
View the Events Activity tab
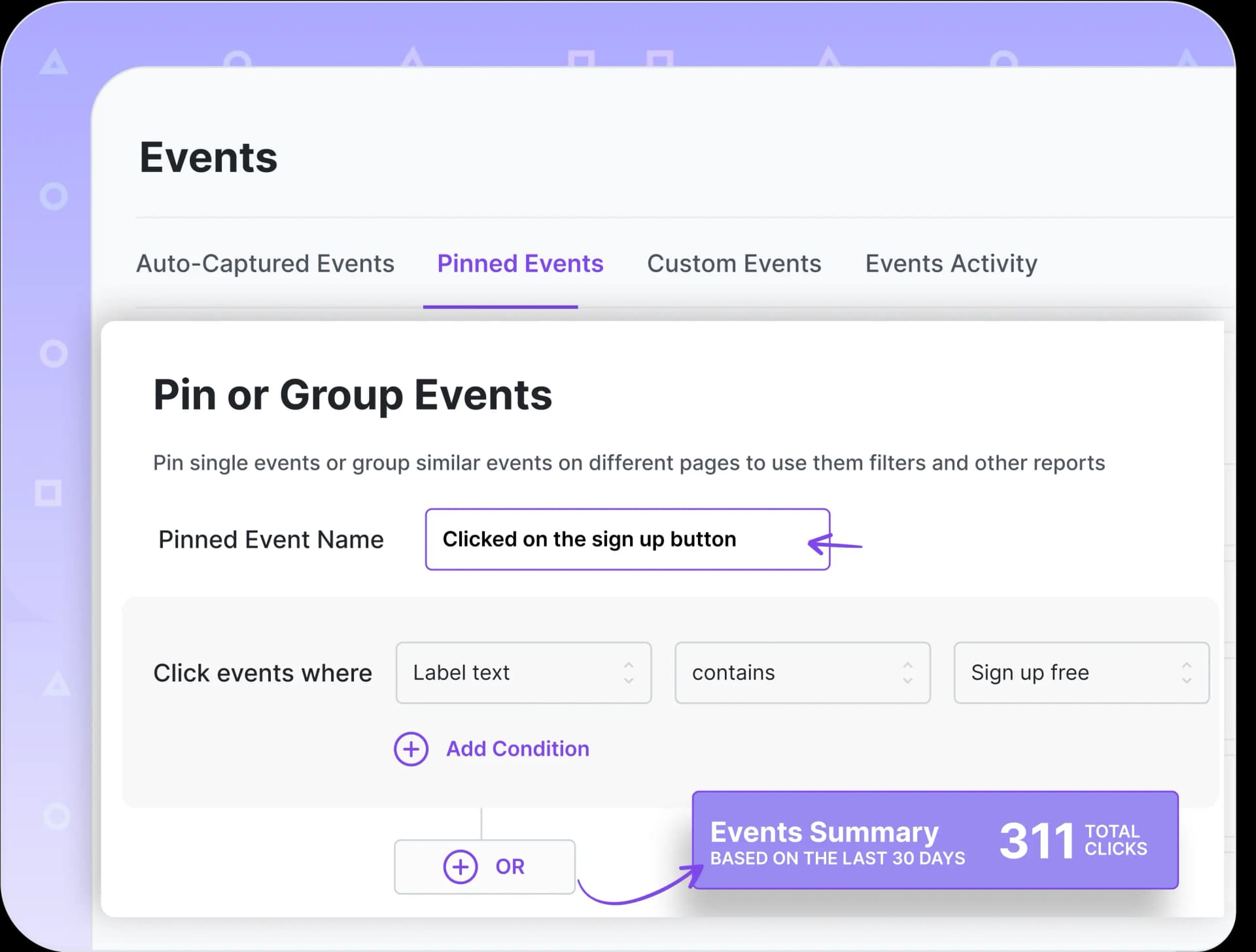[951, 264]
